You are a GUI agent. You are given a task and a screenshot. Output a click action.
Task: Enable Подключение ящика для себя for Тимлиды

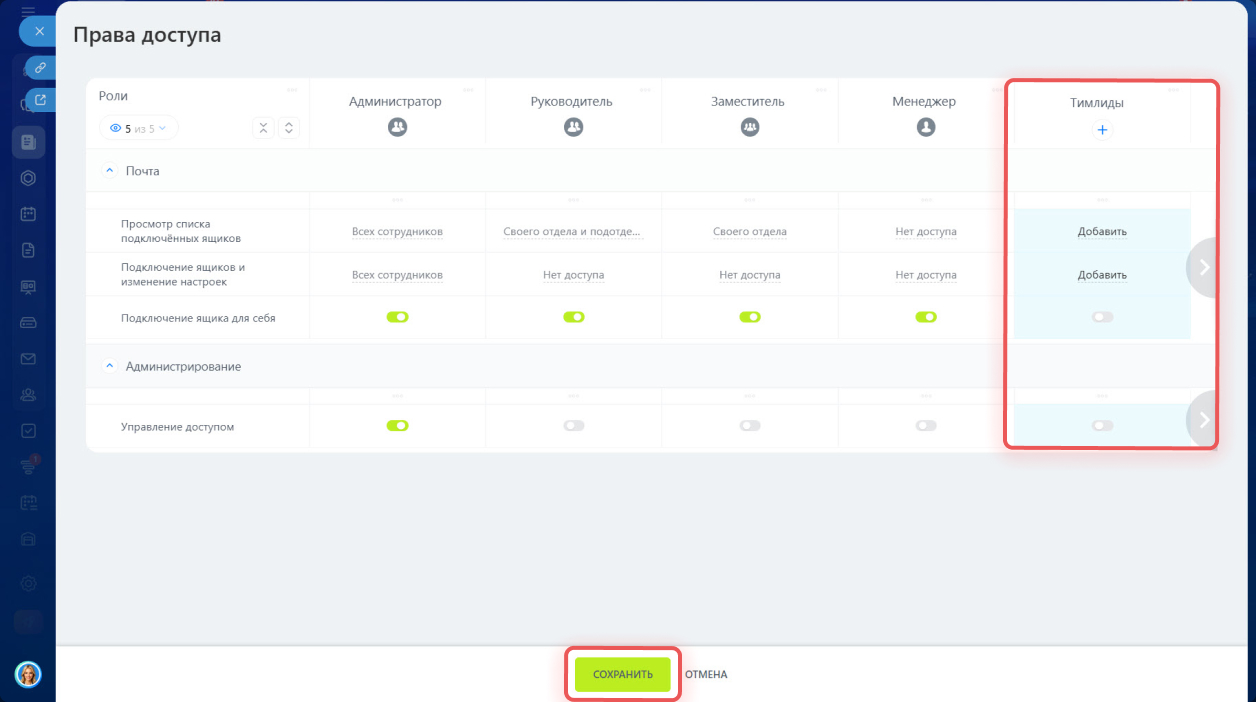pyautogui.click(x=1102, y=317)
